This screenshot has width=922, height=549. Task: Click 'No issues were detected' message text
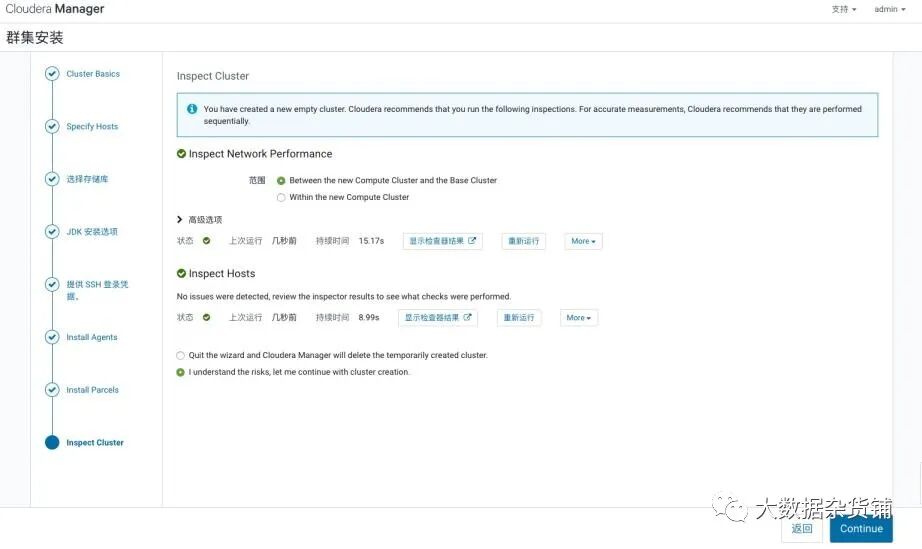344,296
